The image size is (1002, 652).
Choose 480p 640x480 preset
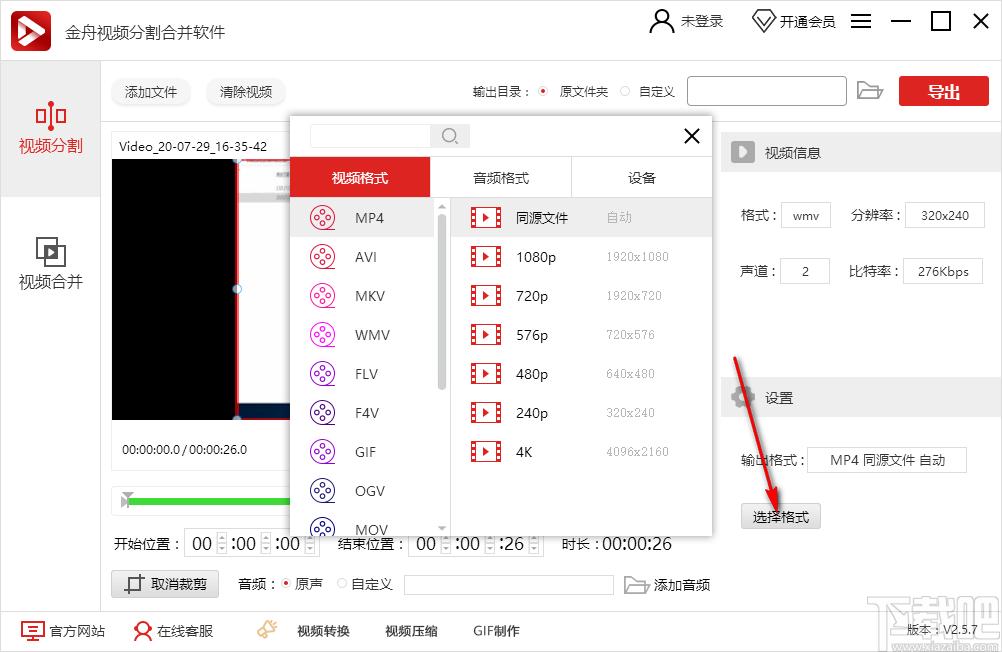pyautogui.click(x=582, y=373)
